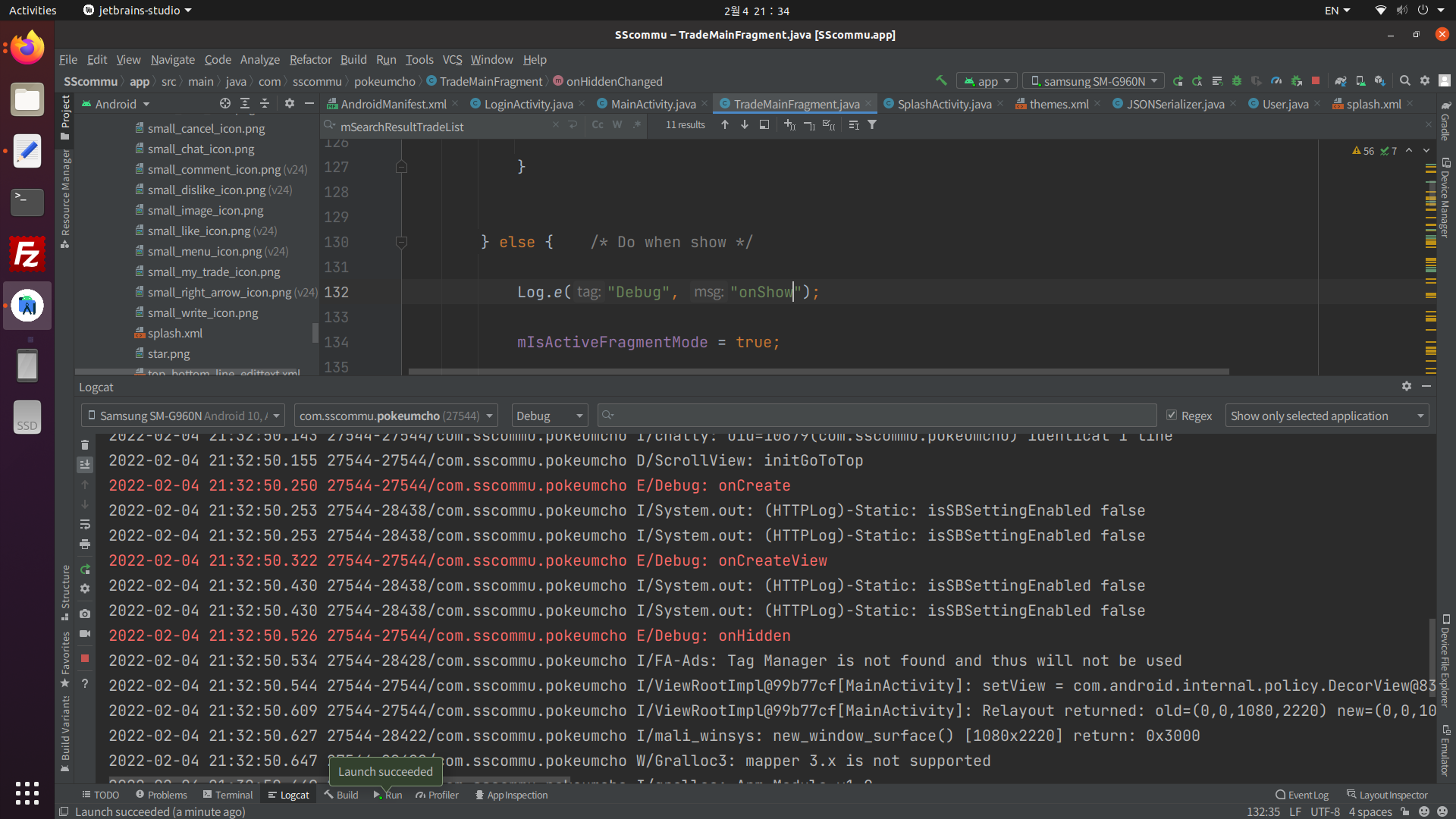Stop the running app with red square
The image size is (1456, 819).
[1316, 80]
